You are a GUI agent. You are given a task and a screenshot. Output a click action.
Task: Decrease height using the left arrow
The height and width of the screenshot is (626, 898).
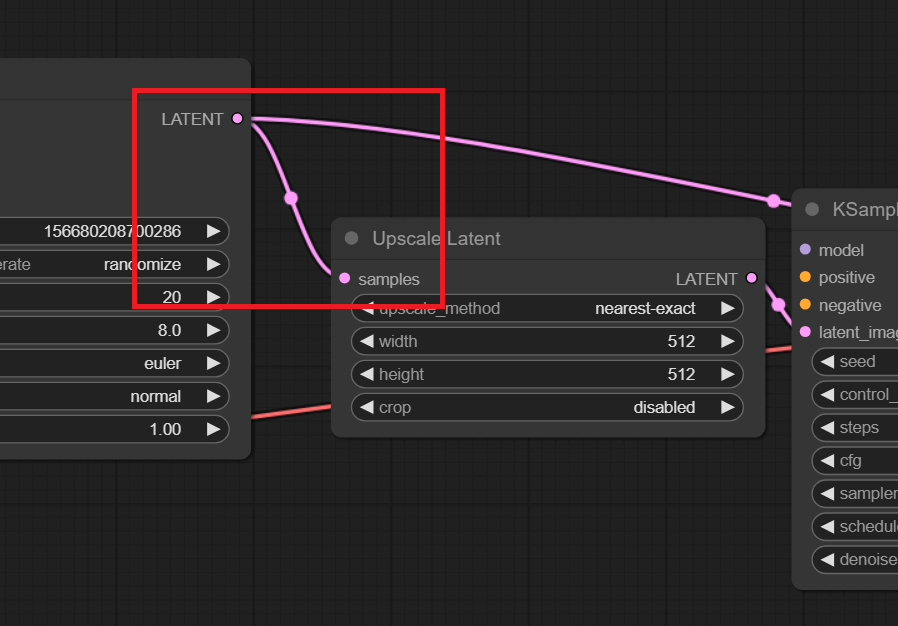click(366, 374)
